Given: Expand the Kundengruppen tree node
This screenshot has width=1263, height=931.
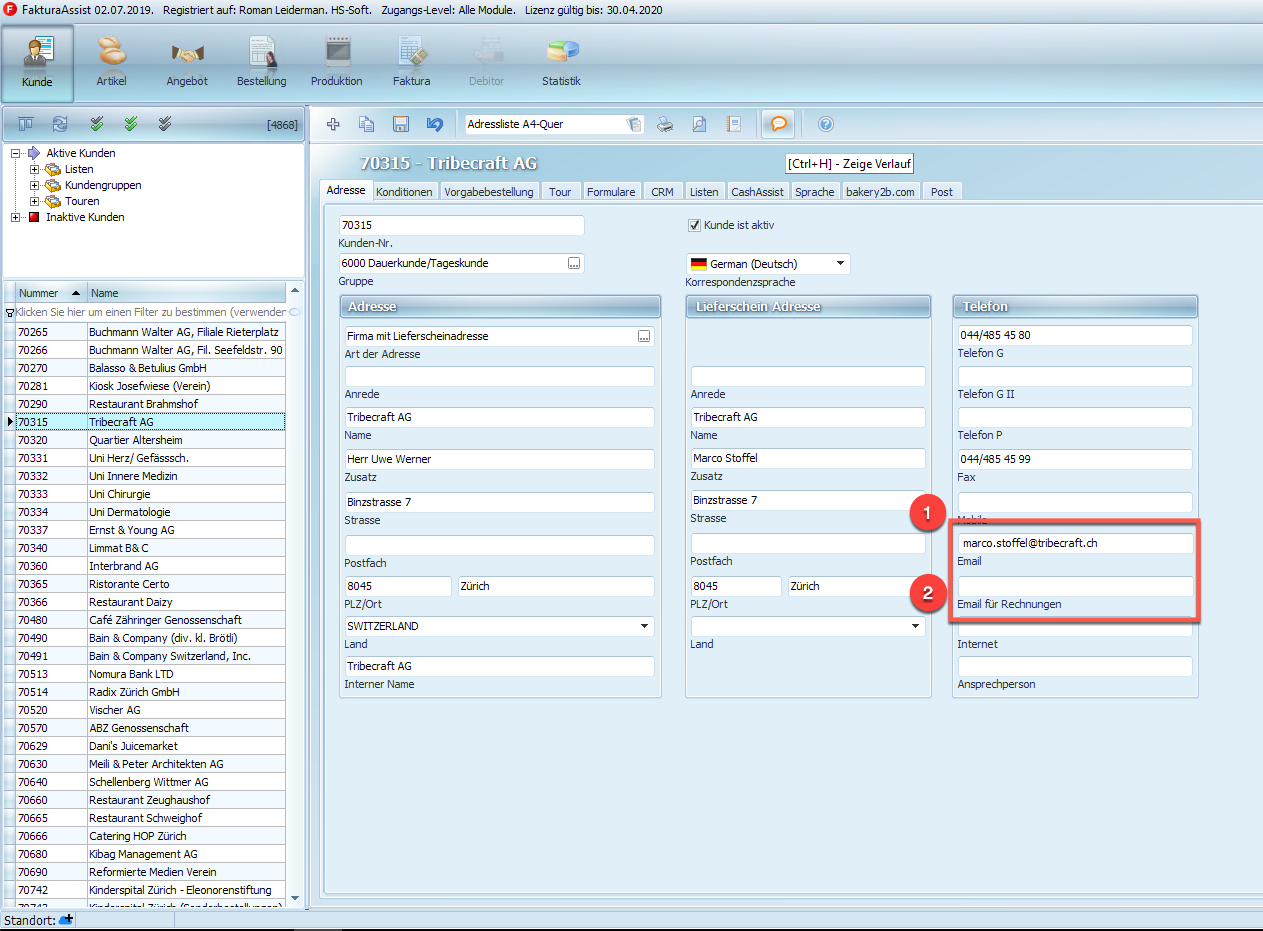Looking at the screenshot, I should coord(35,185).
